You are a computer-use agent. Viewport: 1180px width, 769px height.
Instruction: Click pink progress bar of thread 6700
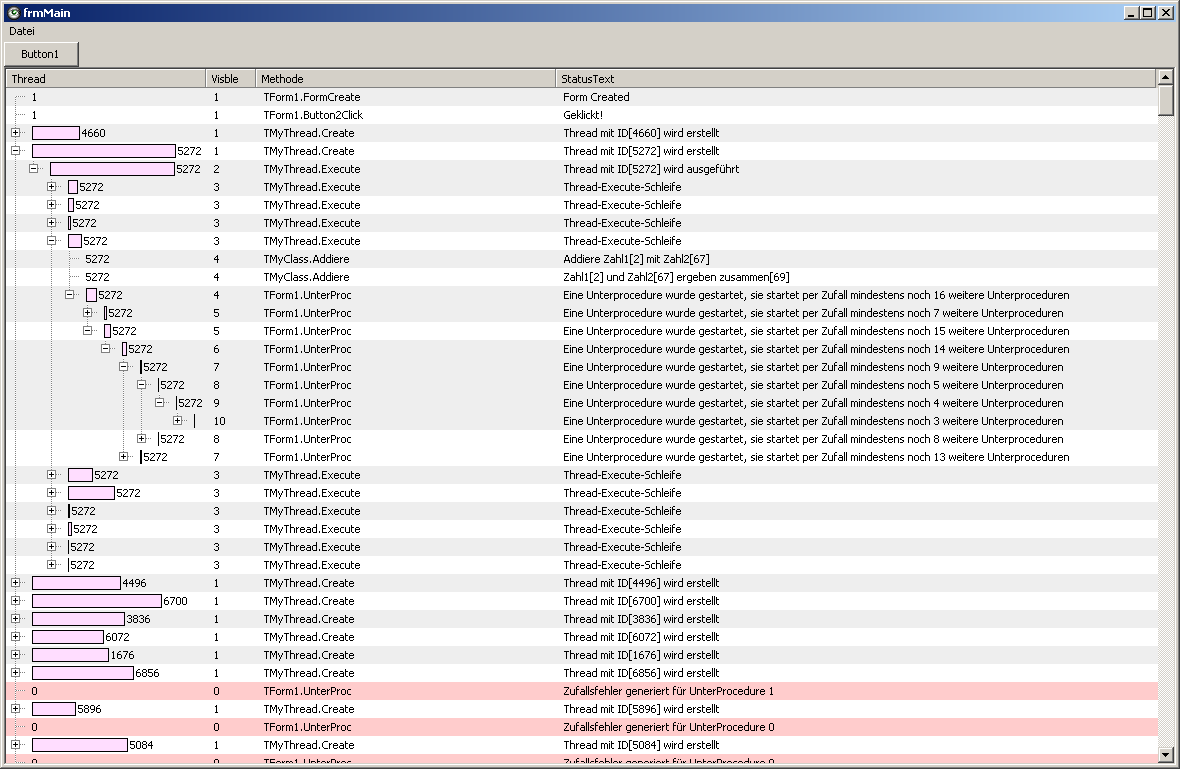[x=97, y=601]
